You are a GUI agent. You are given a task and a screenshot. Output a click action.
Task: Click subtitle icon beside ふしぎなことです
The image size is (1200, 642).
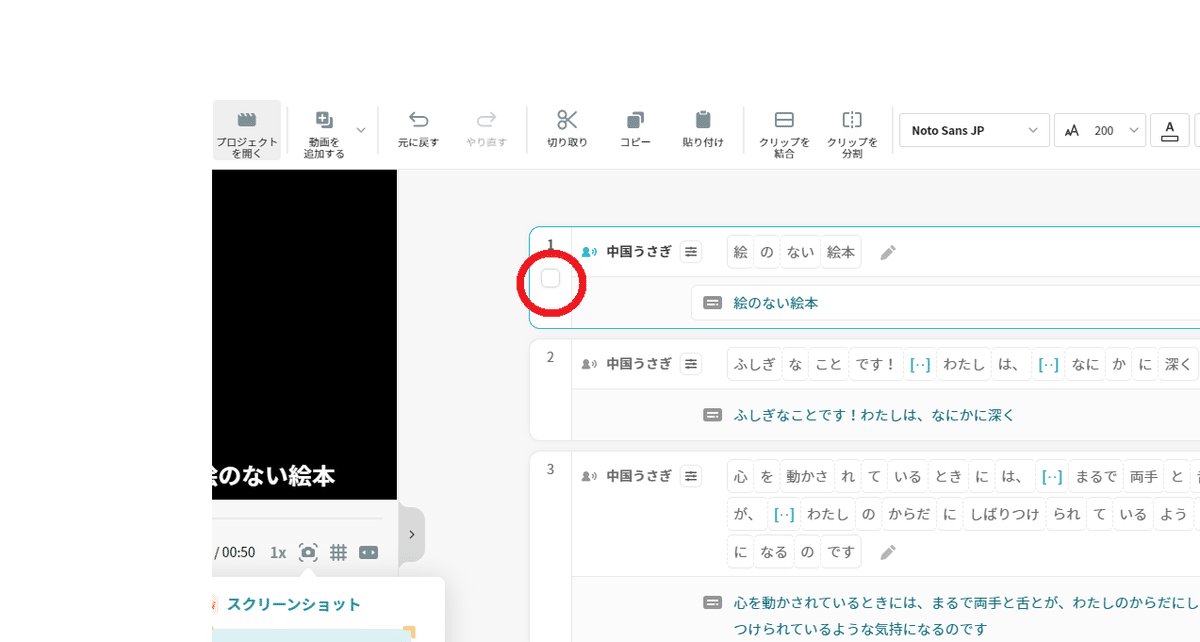pyautogui.click(x=713, y=414)
